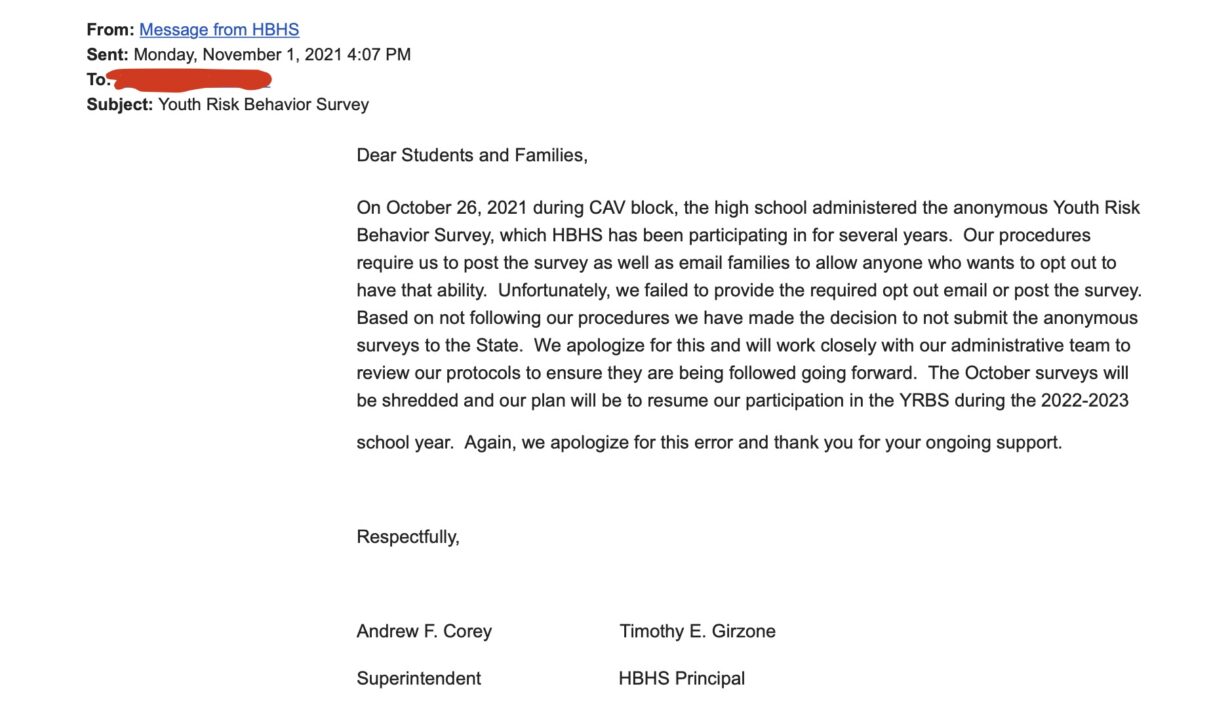This screenshot has width=1230, height=720.
Task: Open the "Message from HBHS" sender link
Action: click(219, 30)
